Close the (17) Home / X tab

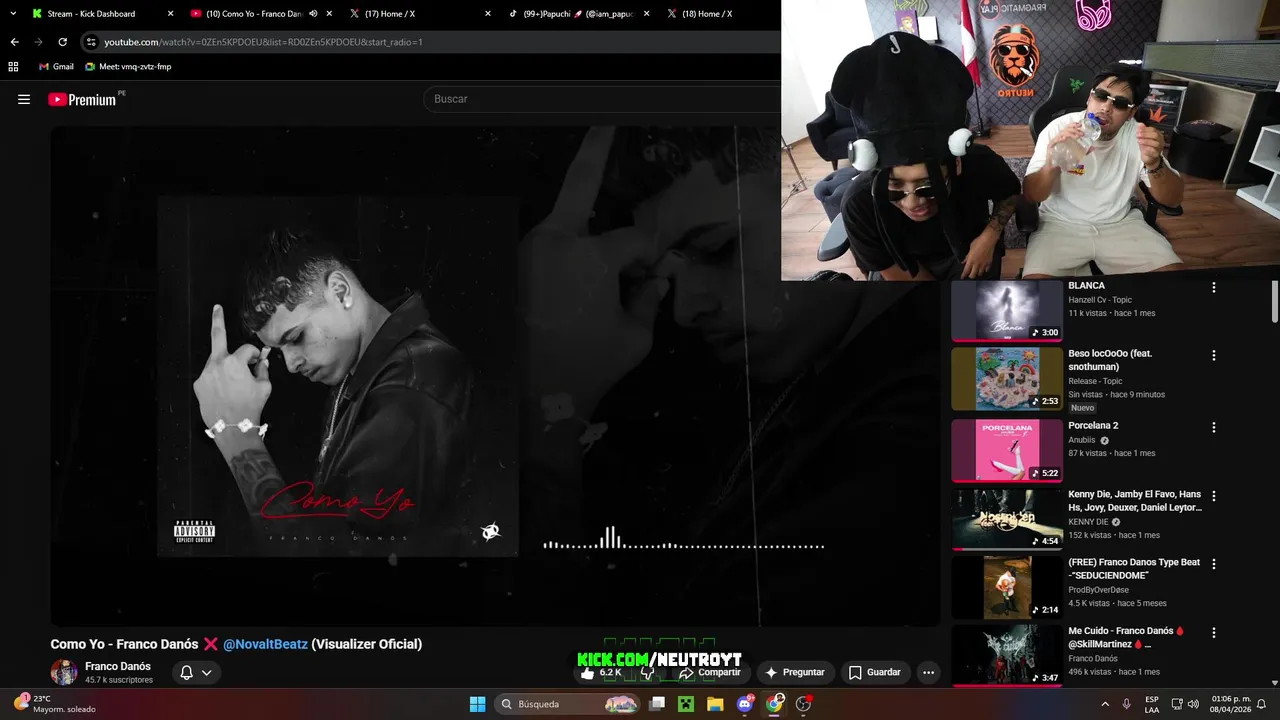click(488, 14)
